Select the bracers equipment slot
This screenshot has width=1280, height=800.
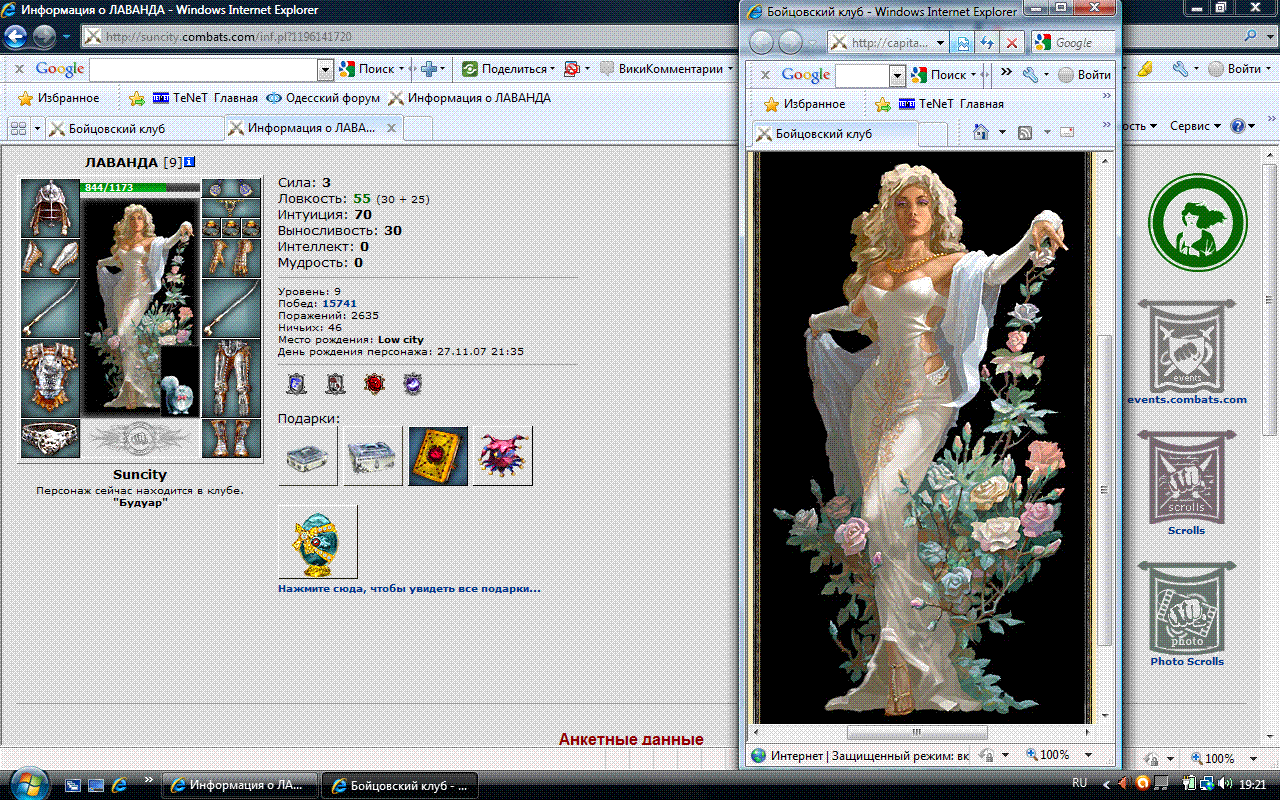click(x=50, y=258)
